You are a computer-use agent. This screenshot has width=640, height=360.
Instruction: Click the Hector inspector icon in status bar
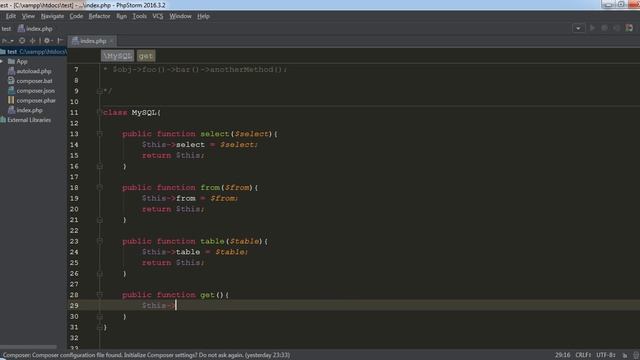[x=635, y=355]
